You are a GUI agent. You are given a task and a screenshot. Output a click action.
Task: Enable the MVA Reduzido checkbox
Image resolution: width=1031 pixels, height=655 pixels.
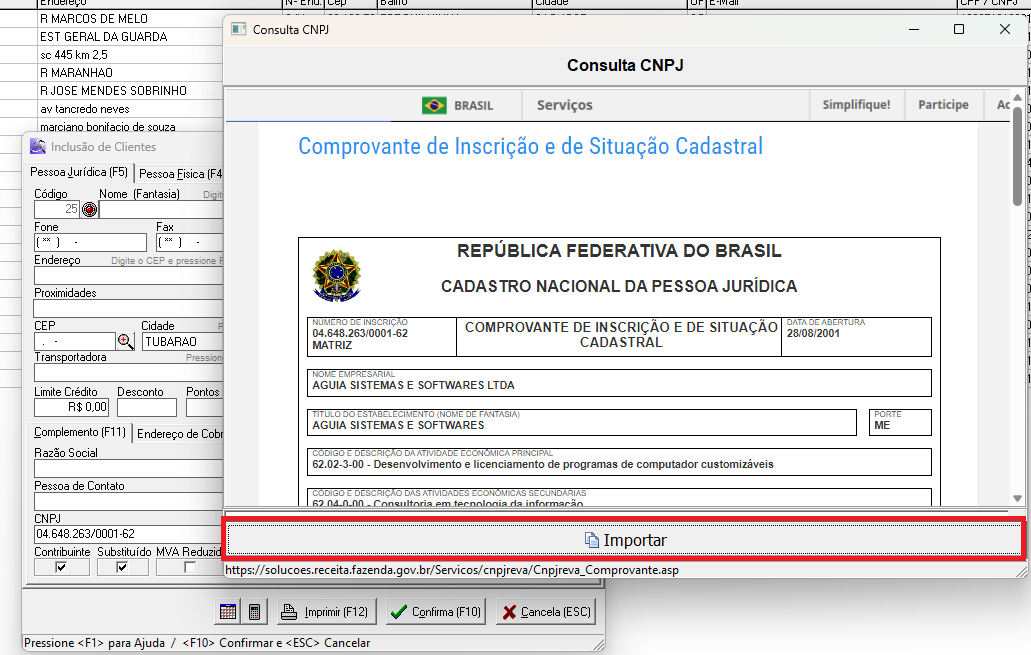tap(190, 568)
